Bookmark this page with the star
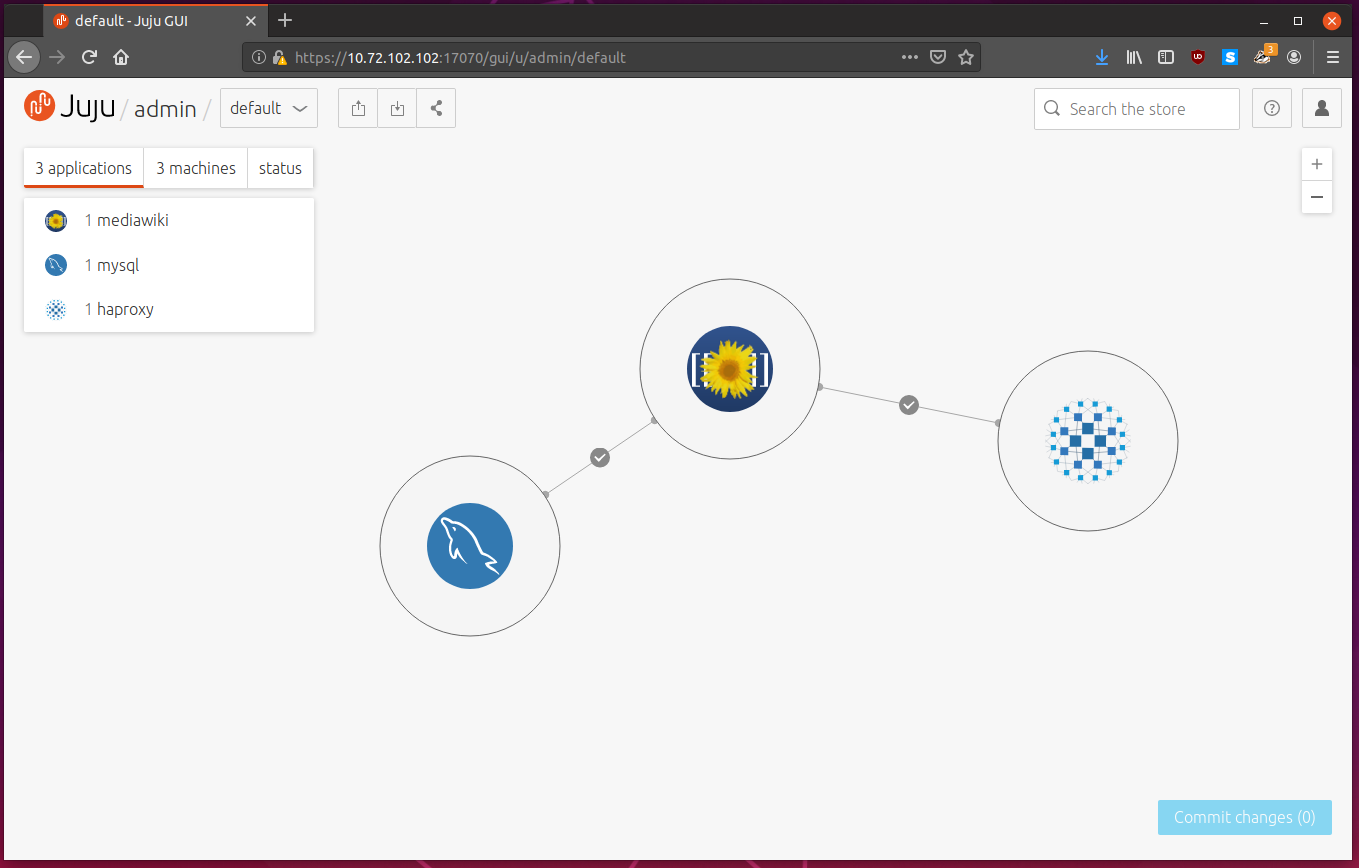This screenshot has width=1359, height=868. [x=966, y=57]
